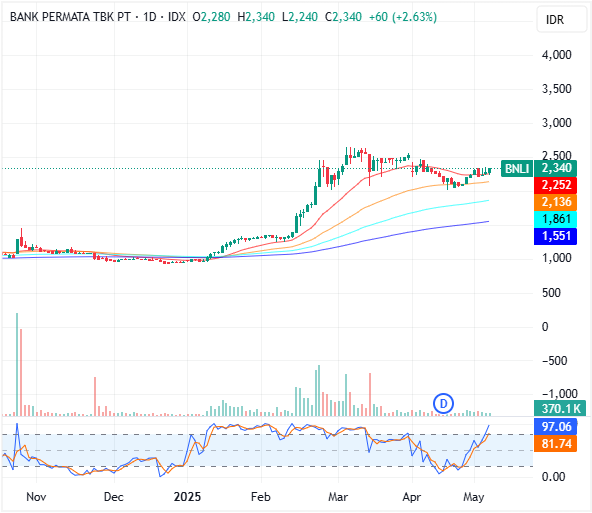
Task: Click the Apr label on time axis
Action: point(412,497)
